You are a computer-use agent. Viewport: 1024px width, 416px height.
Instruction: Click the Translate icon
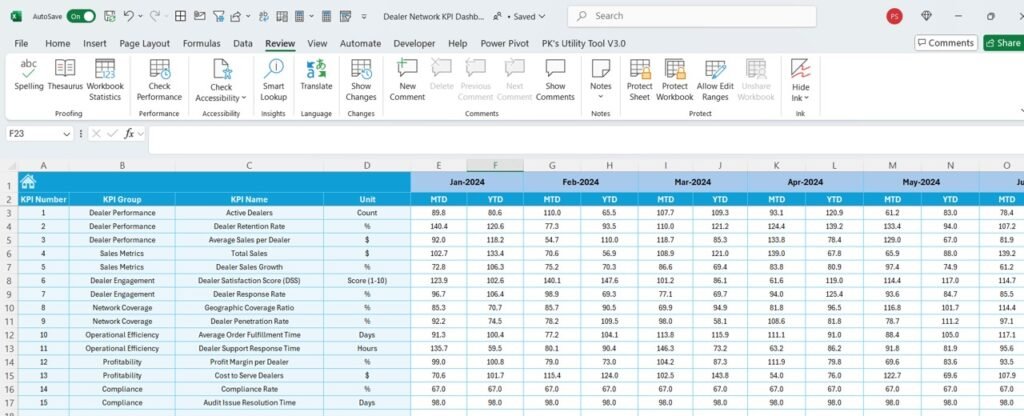click(316, 72)
